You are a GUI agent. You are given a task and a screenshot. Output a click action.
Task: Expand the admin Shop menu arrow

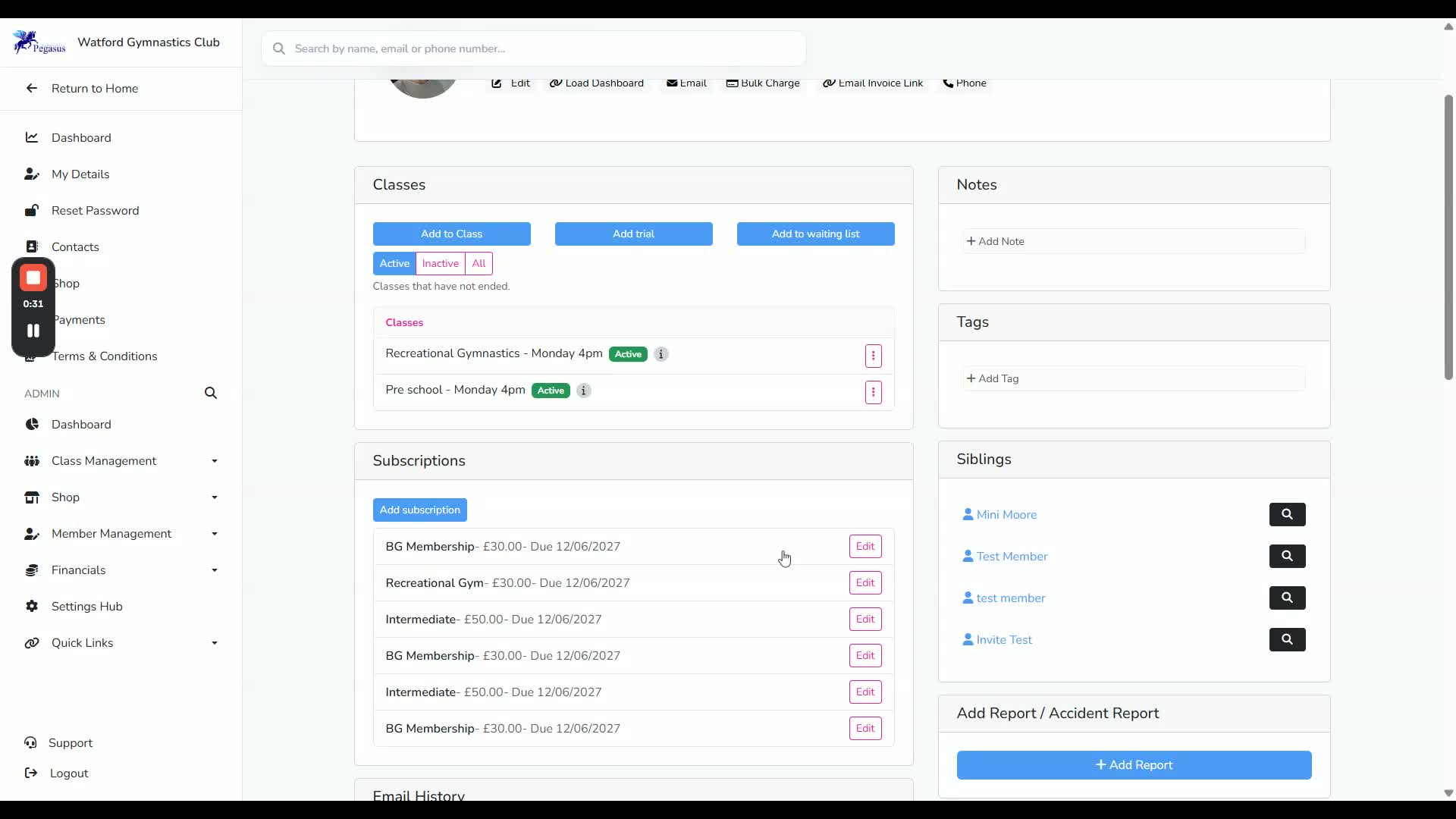click(215, 497)
